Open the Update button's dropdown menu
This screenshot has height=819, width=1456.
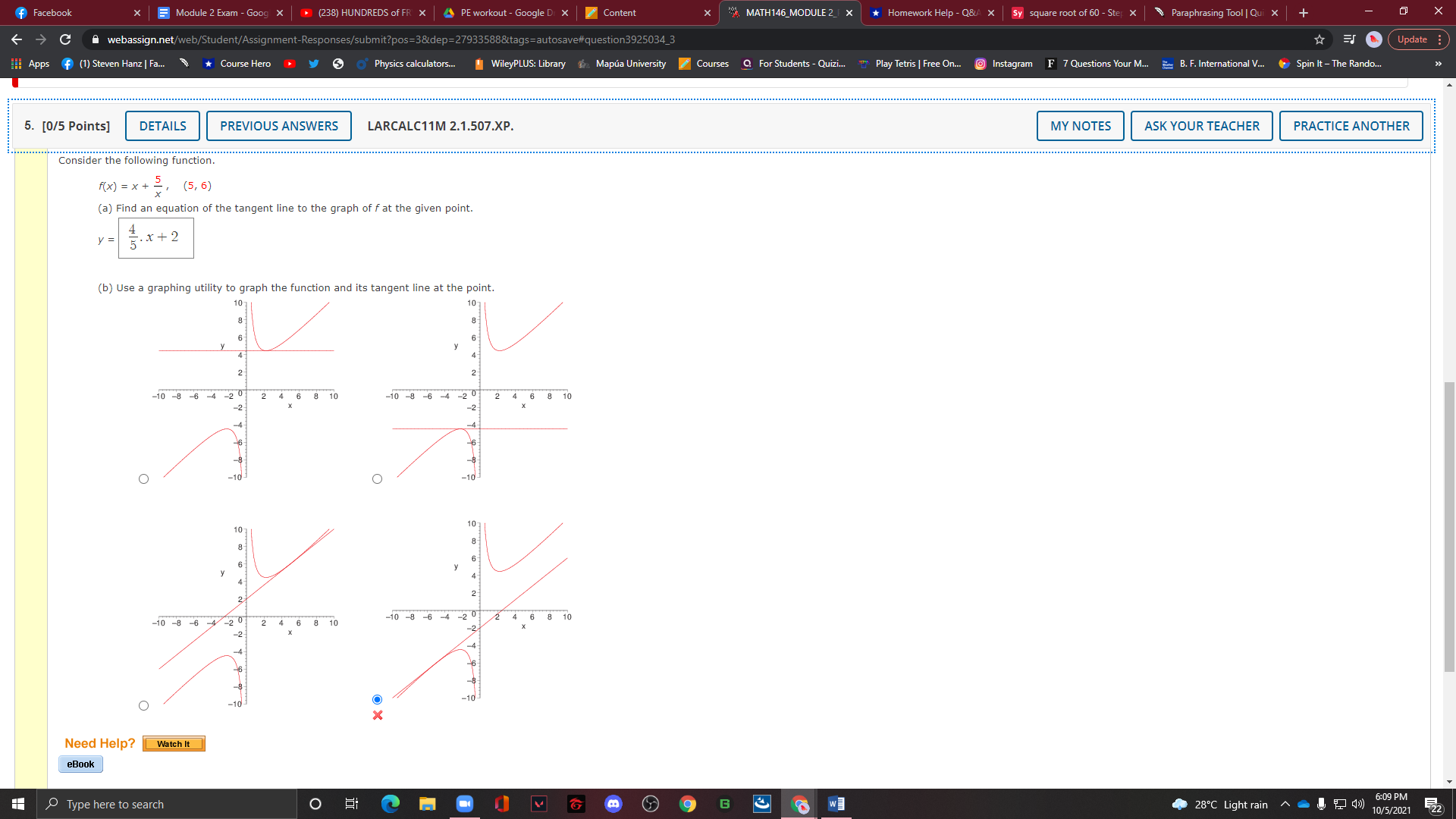tap(1439, 39)
